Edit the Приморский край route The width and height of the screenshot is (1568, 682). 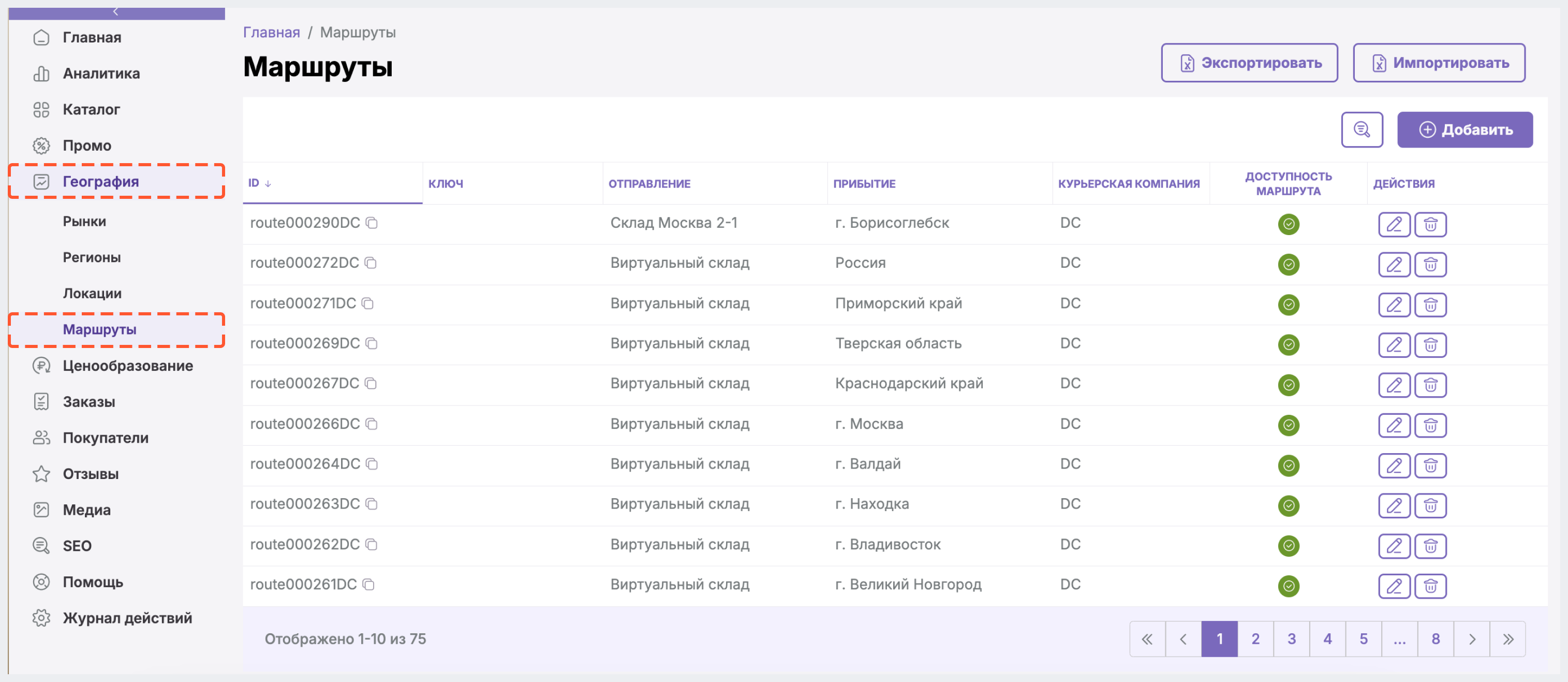pyautogui.click(x=1394, y=304)
